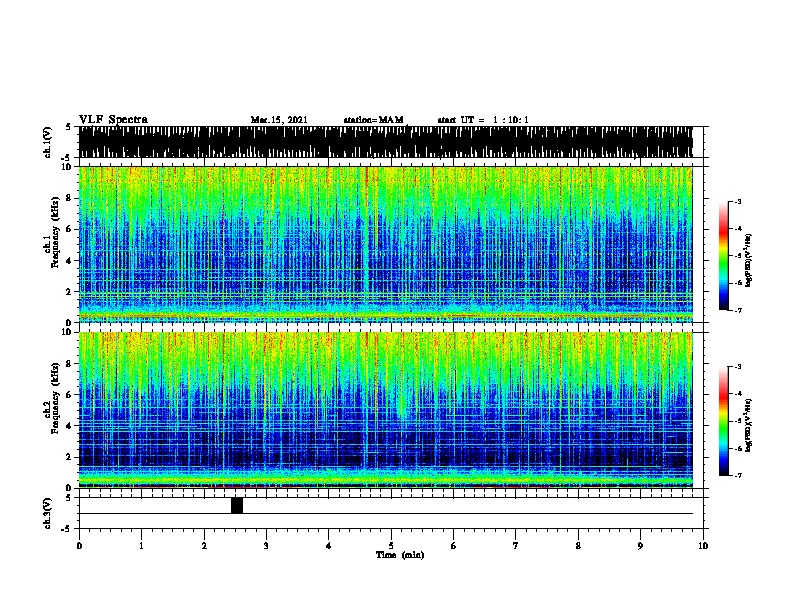
Task: Click time-axis tick label '3'
Action: pyautogui.click(x=266, y=546)
